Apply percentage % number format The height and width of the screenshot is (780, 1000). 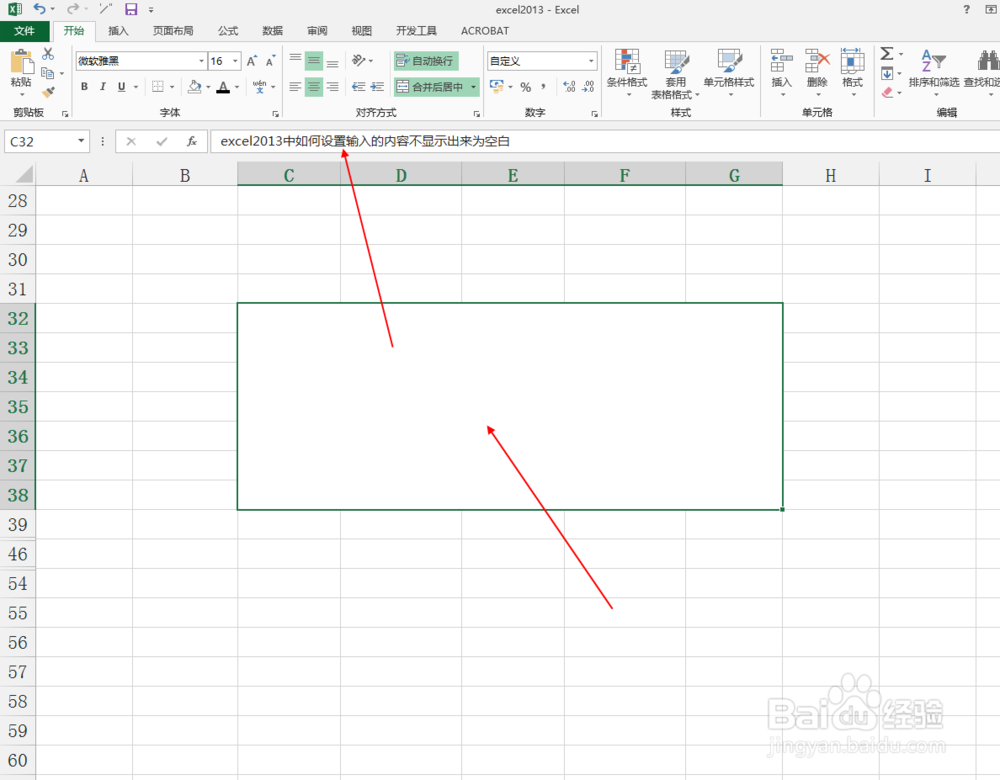coord(525,87)
